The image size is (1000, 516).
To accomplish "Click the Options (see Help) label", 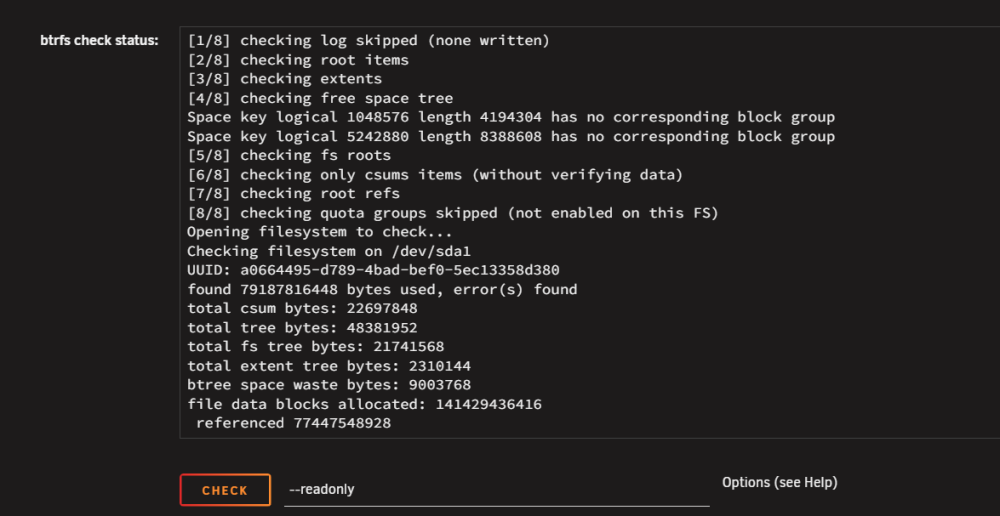I will pyautogui.click(x=779, y=483).
